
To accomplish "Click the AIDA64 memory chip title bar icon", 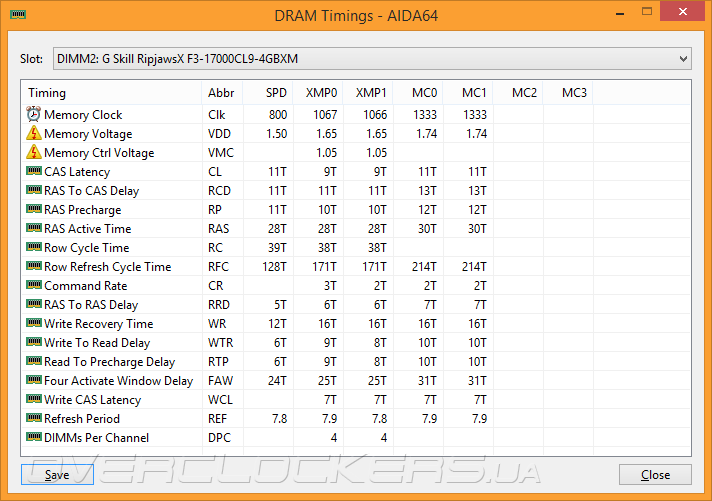I will click(x=18, y=15).
